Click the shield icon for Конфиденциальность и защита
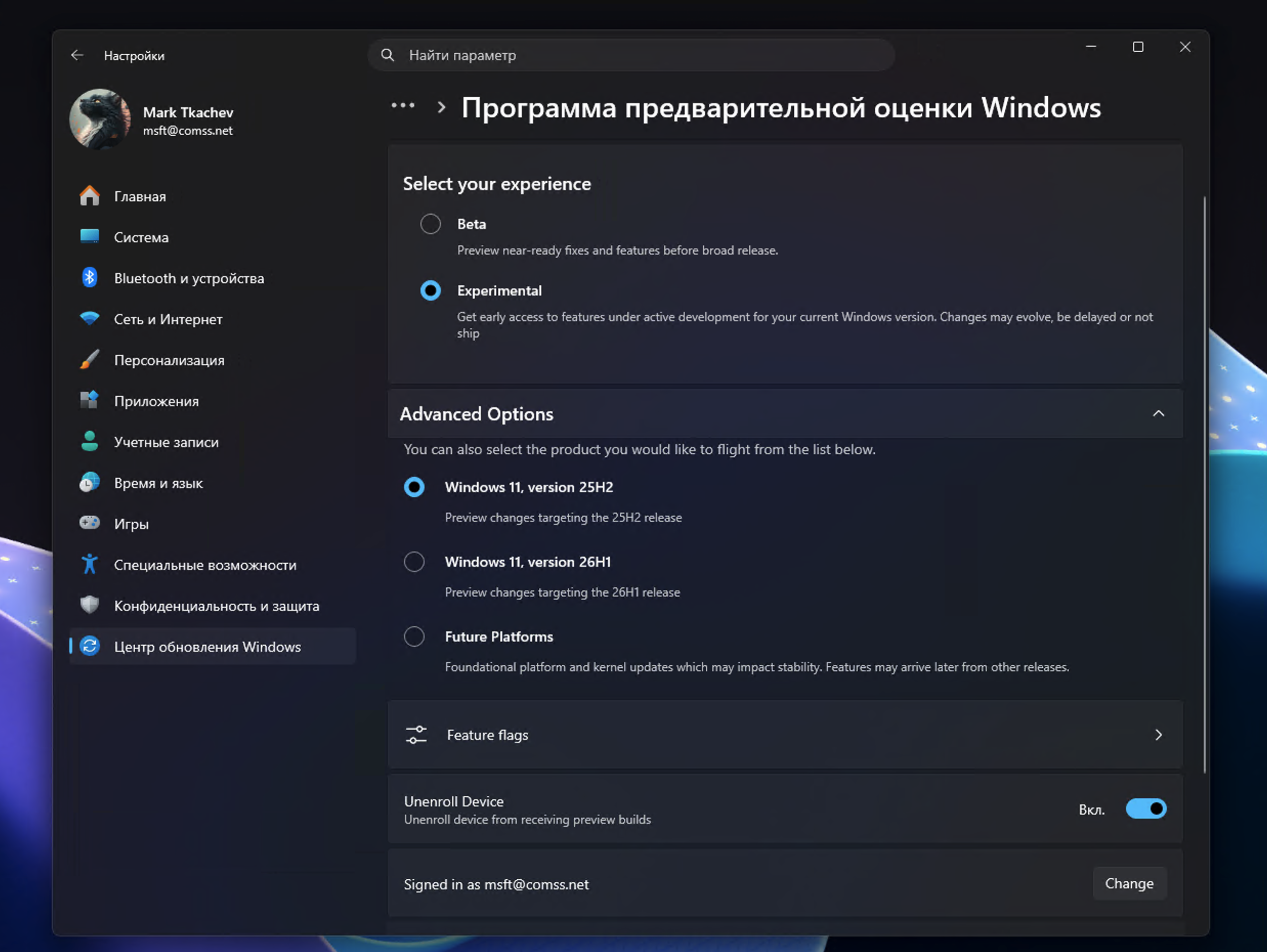The width and height of the screenshot is (1267, 952). click(x=89, y=605)
